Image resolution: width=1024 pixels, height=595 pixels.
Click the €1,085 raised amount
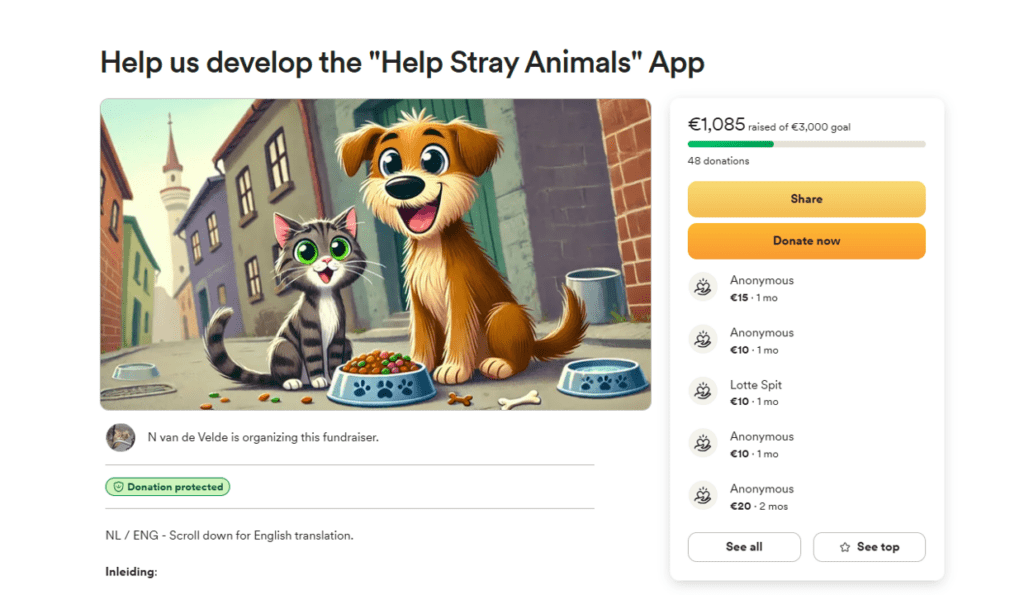716,125
